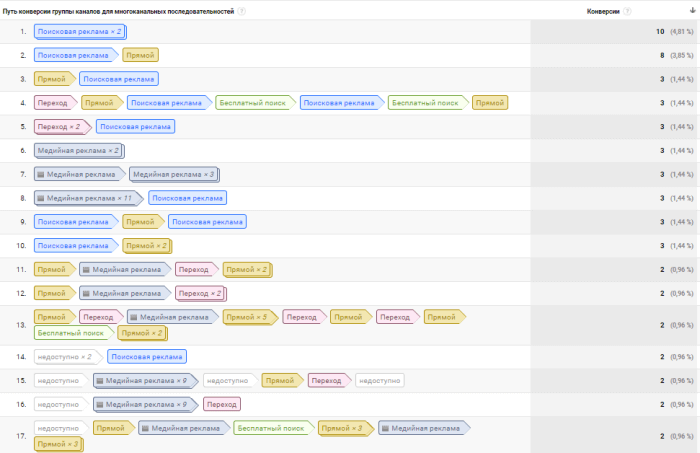Open help icon beside the path column header

[242, 11]
